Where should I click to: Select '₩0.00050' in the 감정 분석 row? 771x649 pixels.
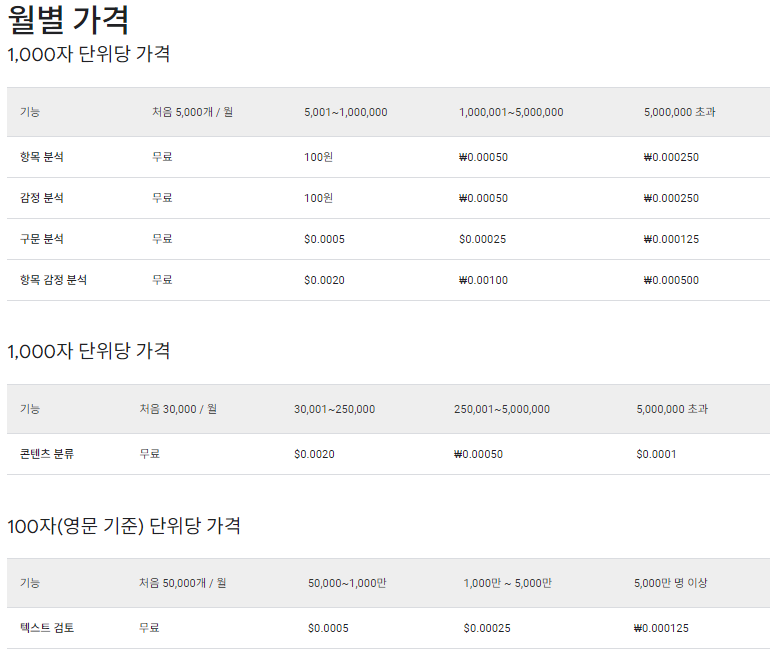coord(483,198)
